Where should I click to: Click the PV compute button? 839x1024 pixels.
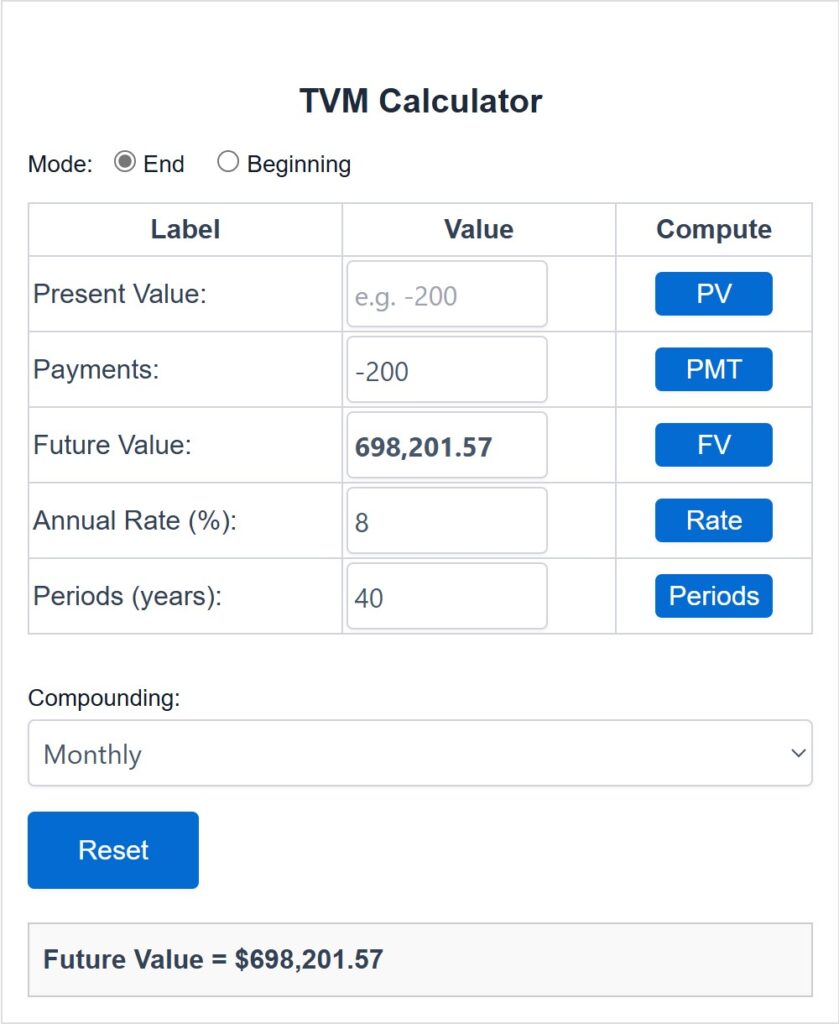pyautogui.click(x=714, y=294)
